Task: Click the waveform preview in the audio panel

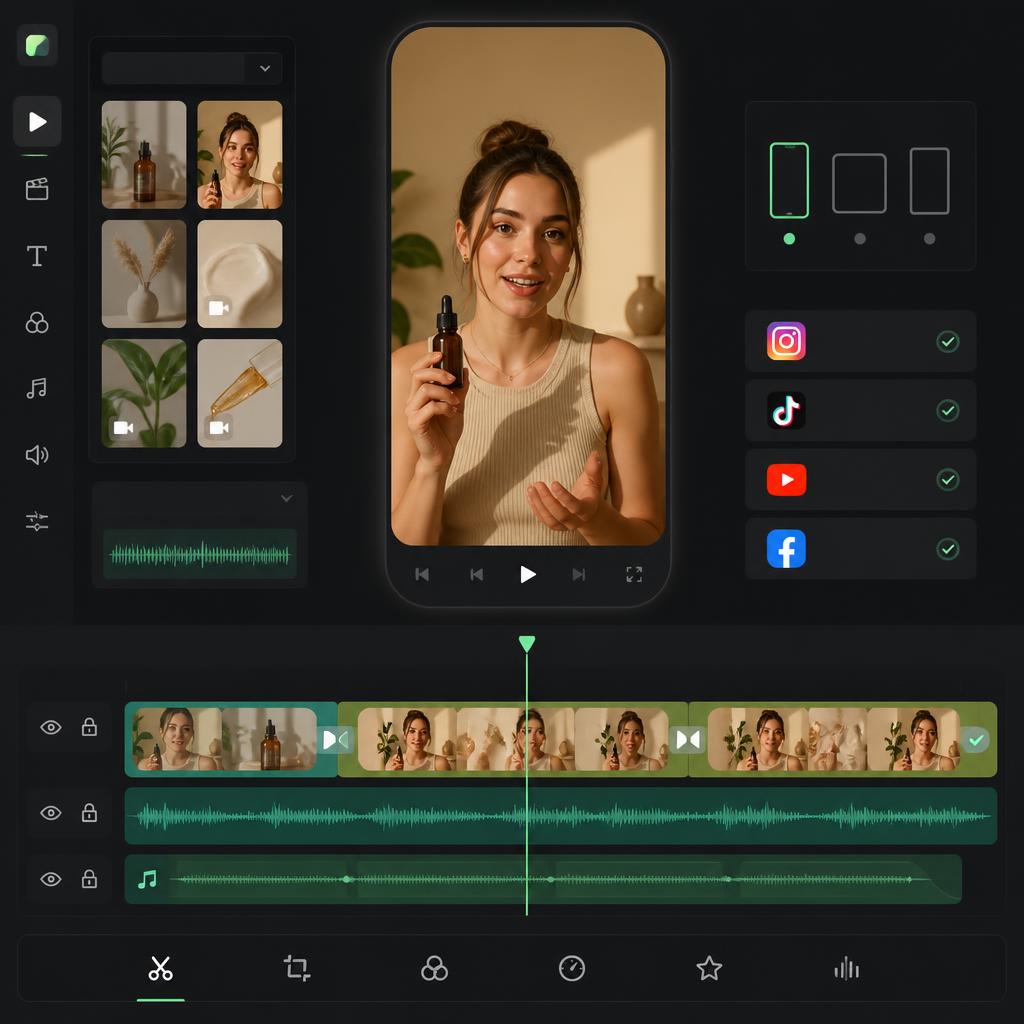Action: pyautogui.click(x=200, y=554)
